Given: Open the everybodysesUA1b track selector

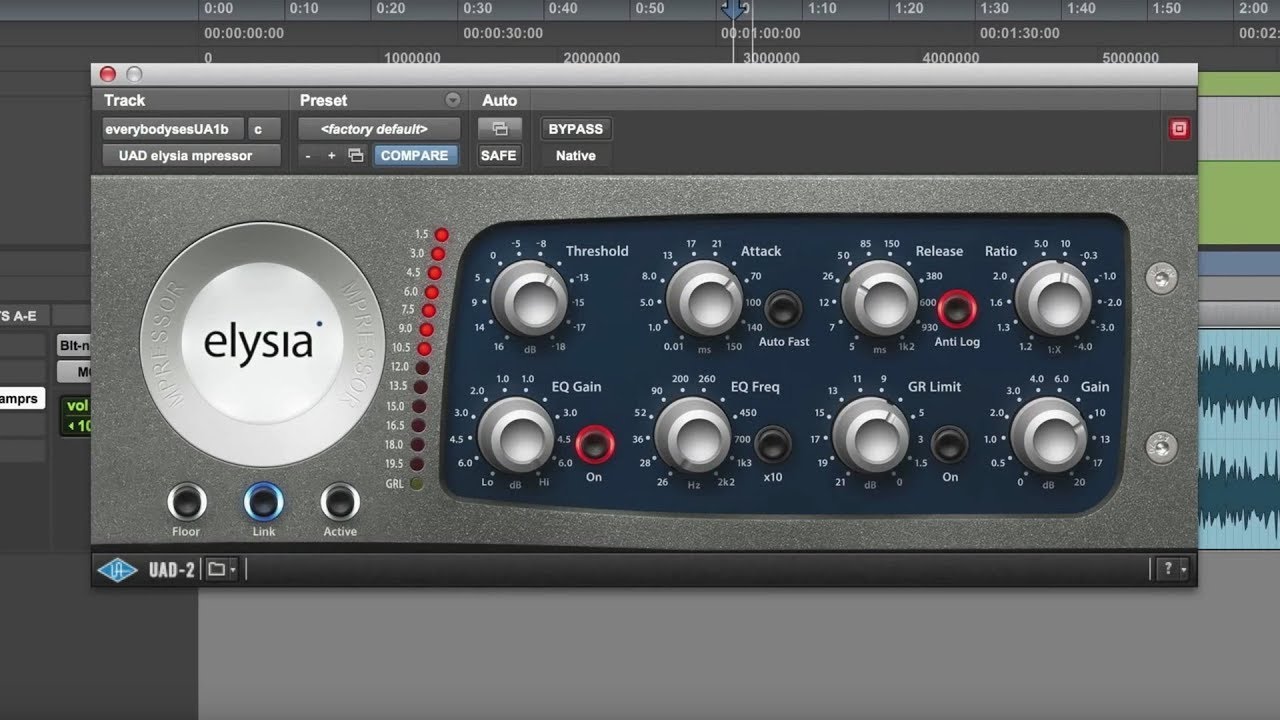Looking at the screenshot, I should [x=173, y=129].
